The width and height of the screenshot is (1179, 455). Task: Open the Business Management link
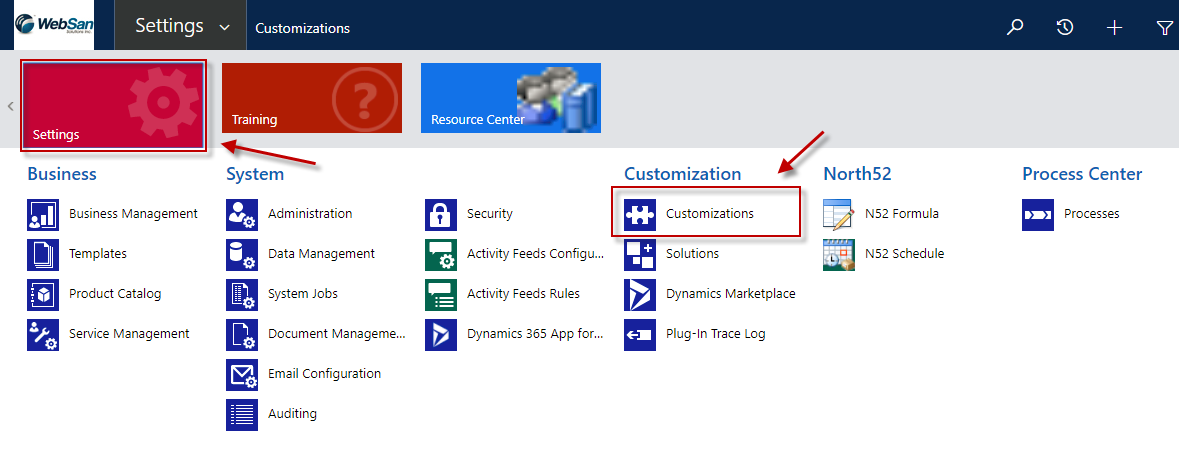click(133, 214)
